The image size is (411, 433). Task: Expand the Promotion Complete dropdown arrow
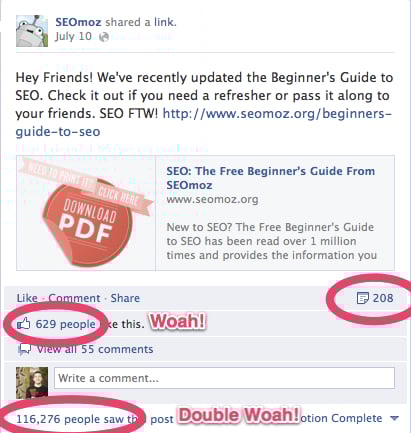(x=395, y=418)
